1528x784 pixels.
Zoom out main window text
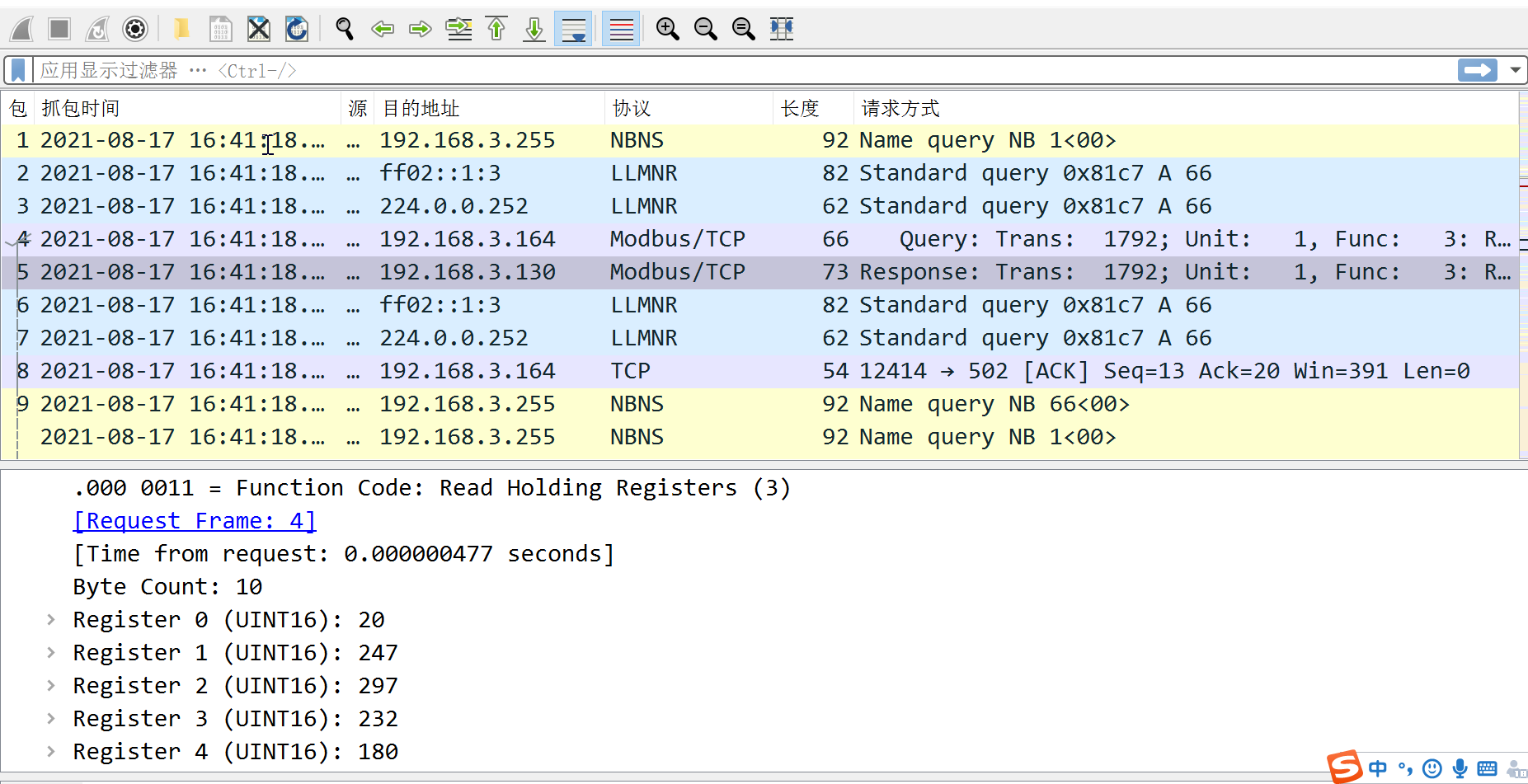click(x=706, y=29)
